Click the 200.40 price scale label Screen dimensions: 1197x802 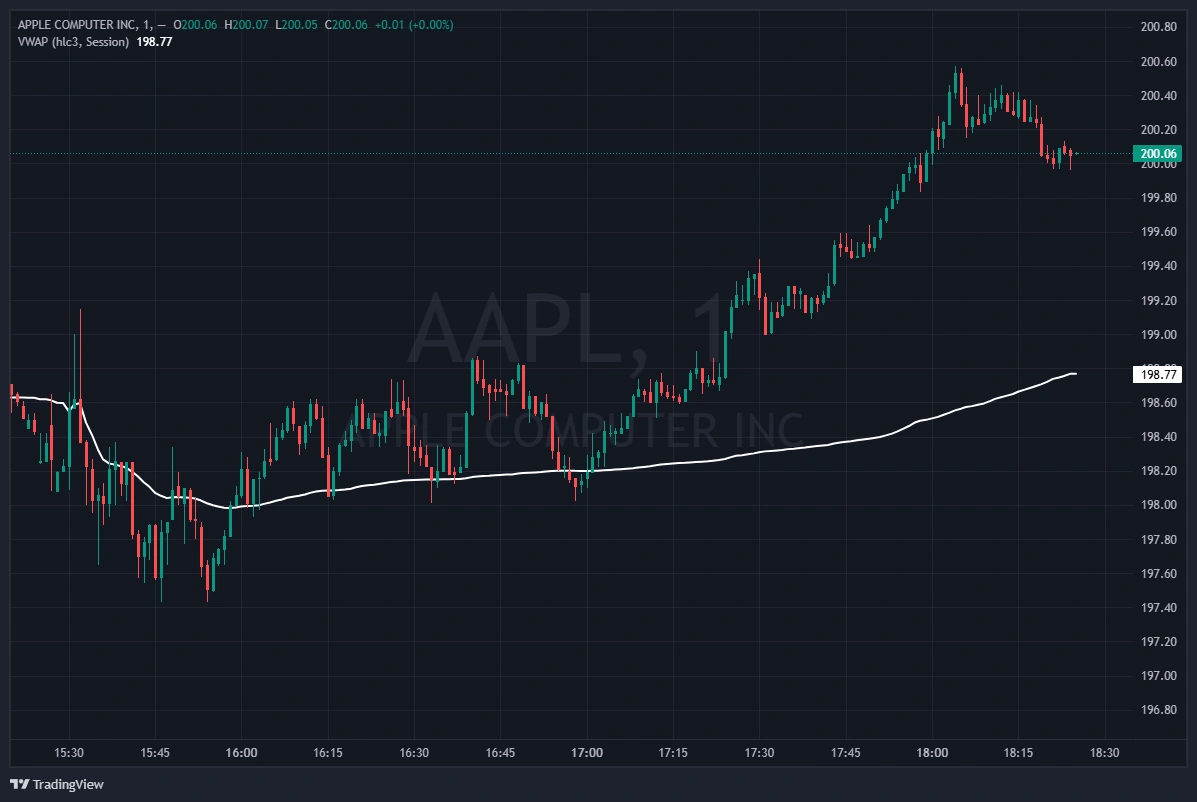pos(1158,95)
